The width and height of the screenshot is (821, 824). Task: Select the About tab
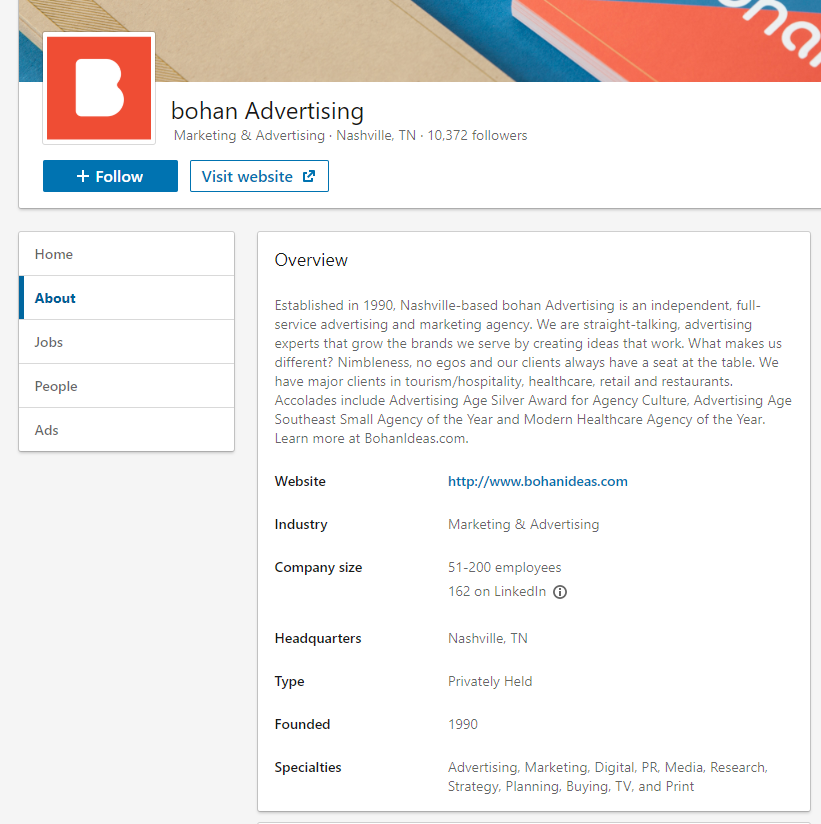[x=55, y=298]
